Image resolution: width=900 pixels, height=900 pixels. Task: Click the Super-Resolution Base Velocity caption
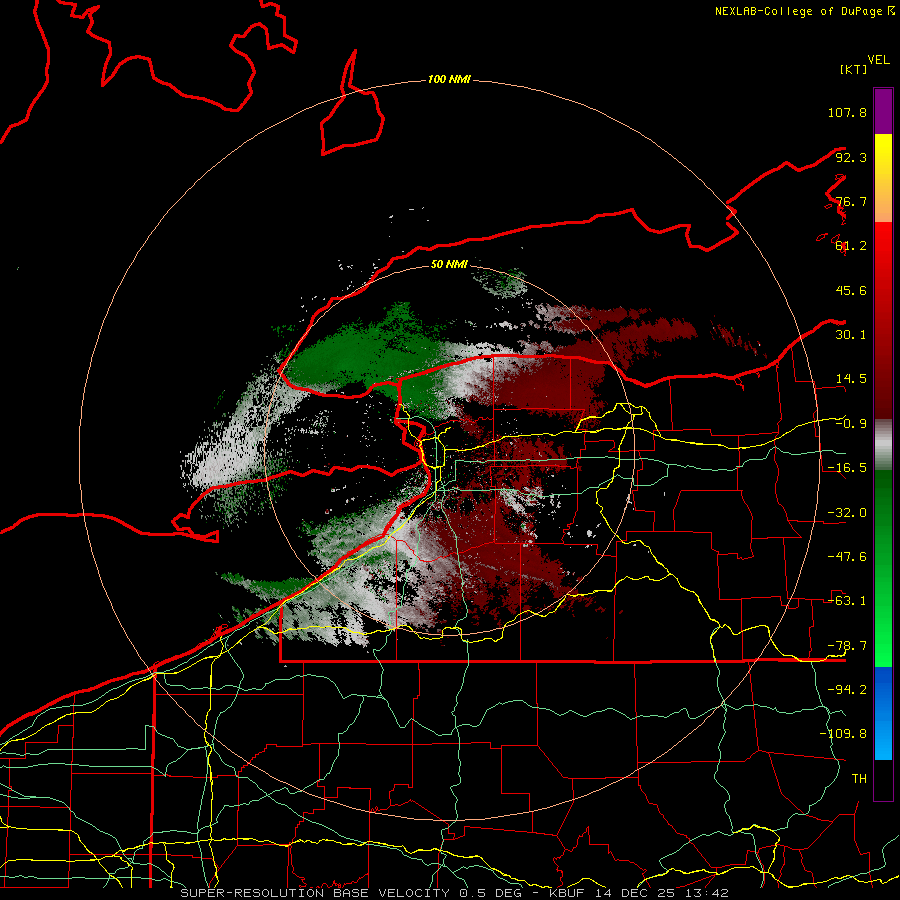pyautogui.click(x=454, y=893)
